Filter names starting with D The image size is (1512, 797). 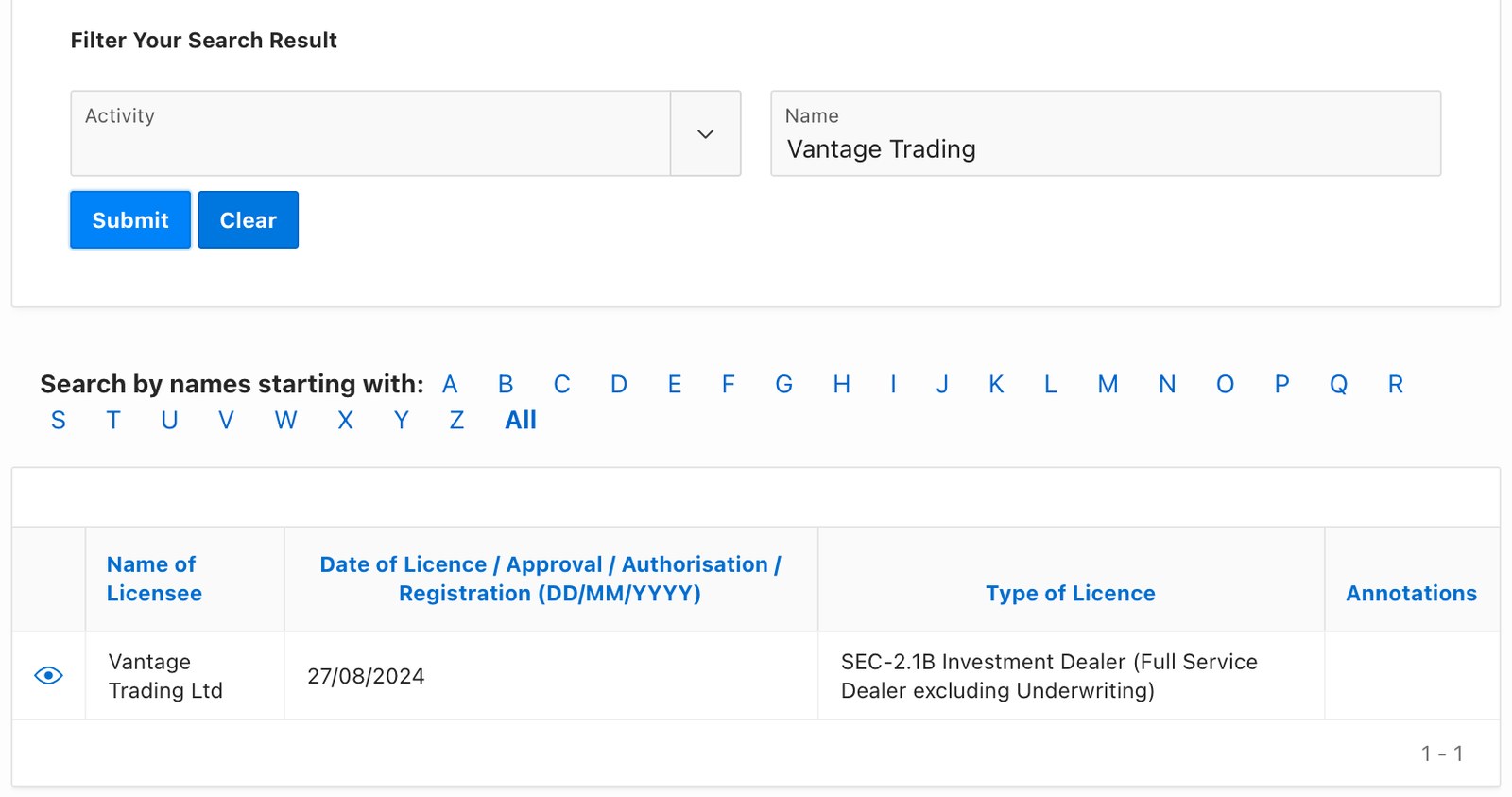tap(619, 384)
